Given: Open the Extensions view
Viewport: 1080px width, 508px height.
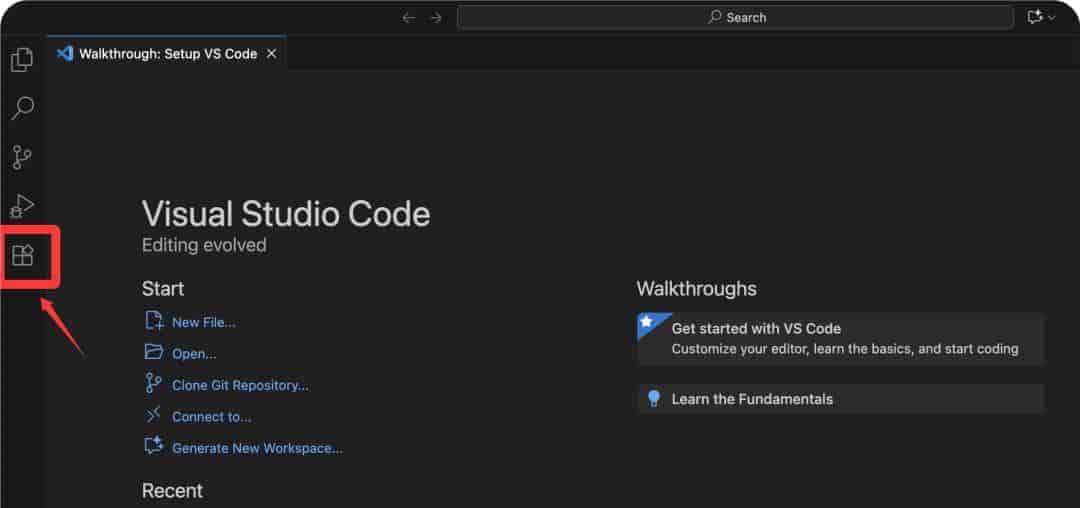Looking at the screenshot, I should tap(23, 256).
